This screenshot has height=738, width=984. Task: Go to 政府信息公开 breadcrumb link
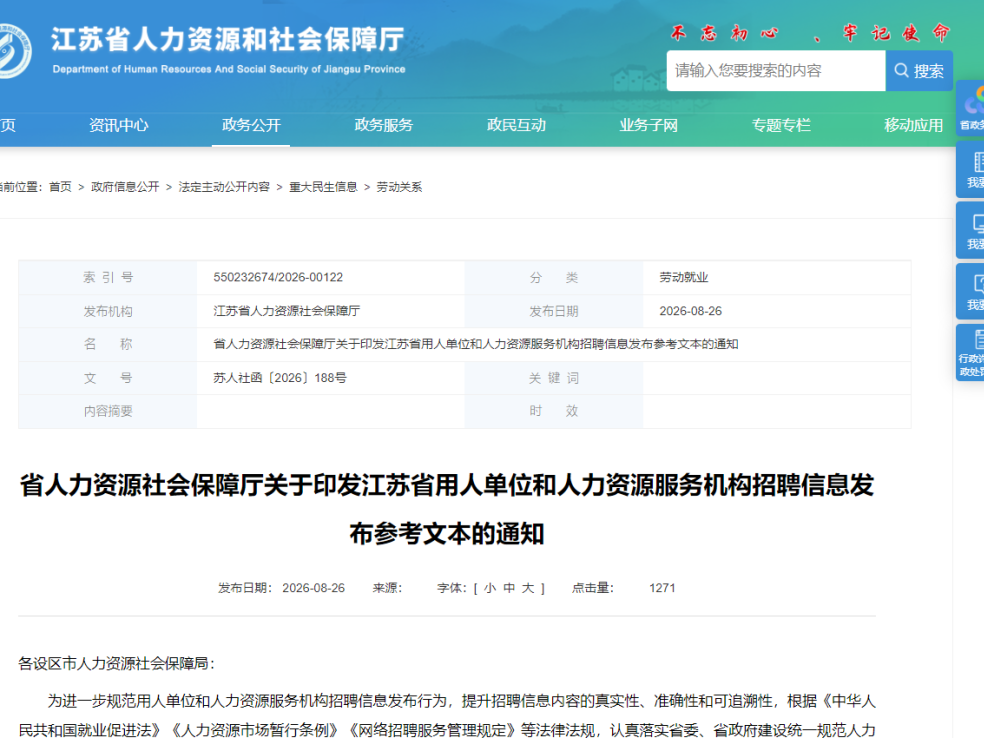coord(125,187)
